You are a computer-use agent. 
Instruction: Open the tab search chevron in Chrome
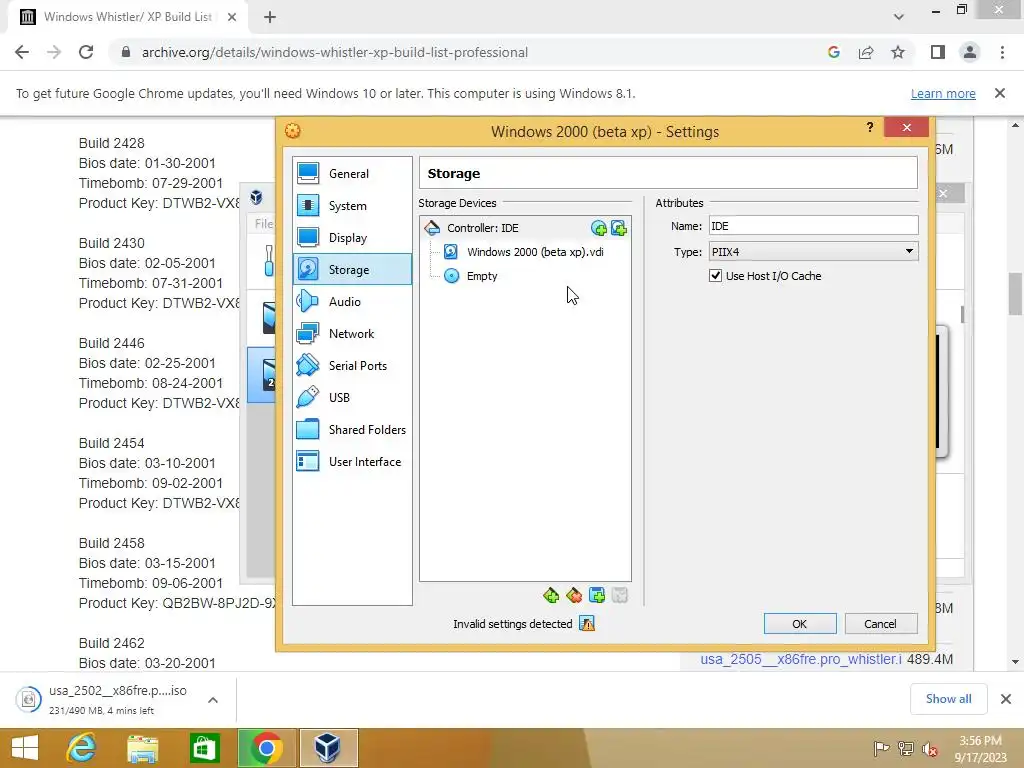coord(899,17)
